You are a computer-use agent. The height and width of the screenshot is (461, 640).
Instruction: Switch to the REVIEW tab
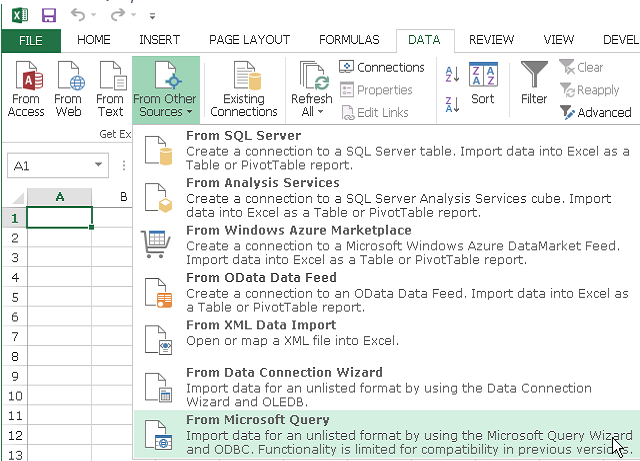click(x=491, y=40)
